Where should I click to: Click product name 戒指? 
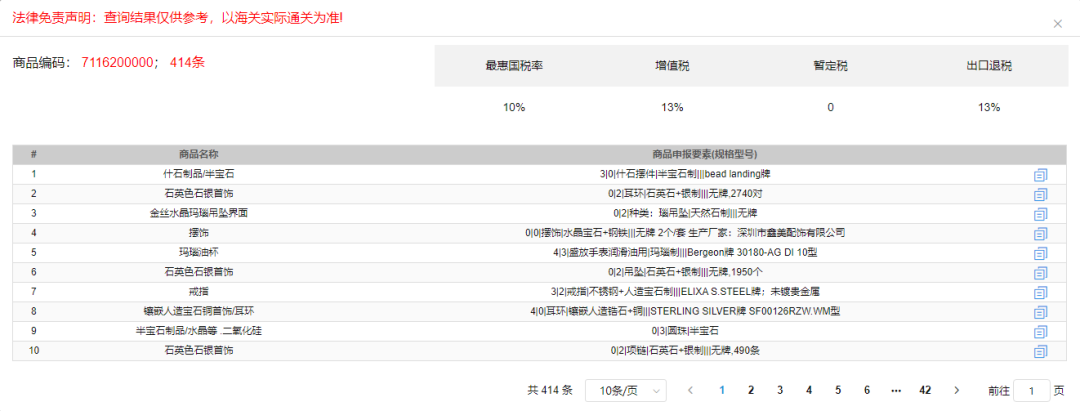198,292
